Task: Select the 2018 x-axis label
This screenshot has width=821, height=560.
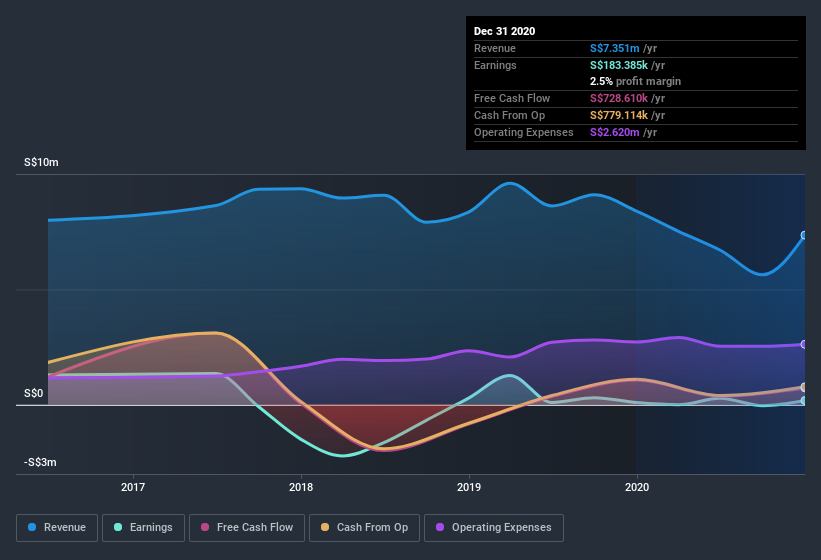Action: tap(301, 488)
